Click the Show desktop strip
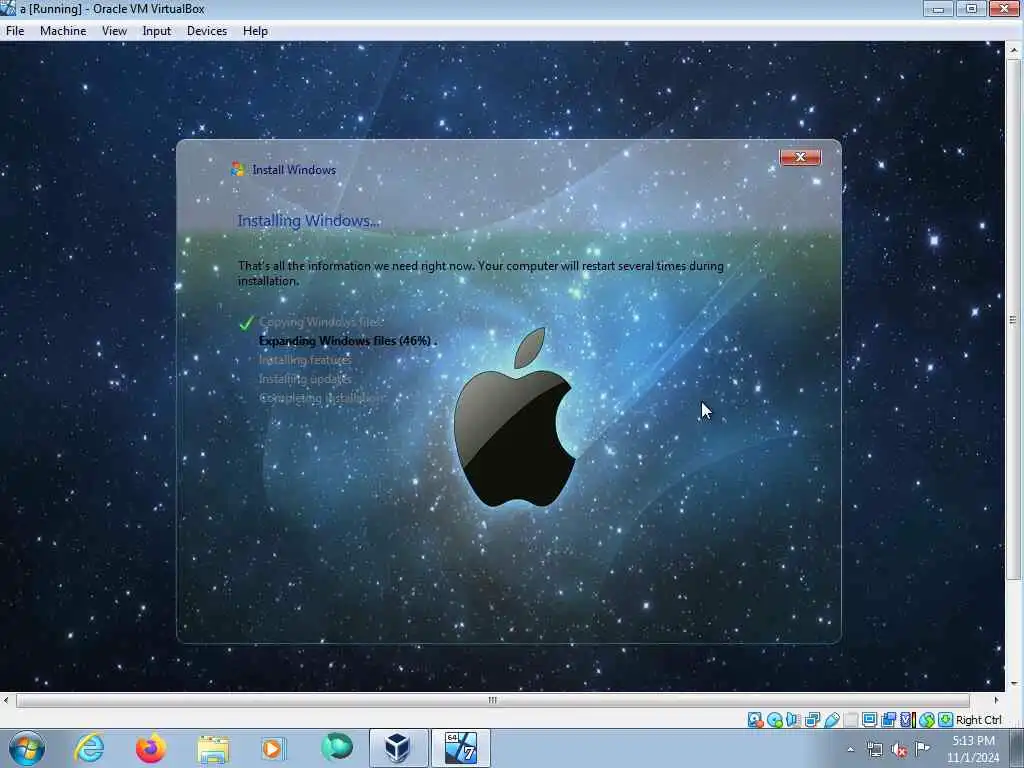The height and width of the screenshot is (768, 1024). pos(1017,749)
